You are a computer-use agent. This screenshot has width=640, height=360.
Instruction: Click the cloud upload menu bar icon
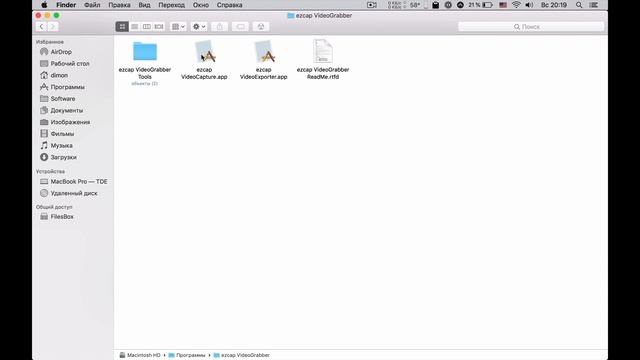point(460,5)
